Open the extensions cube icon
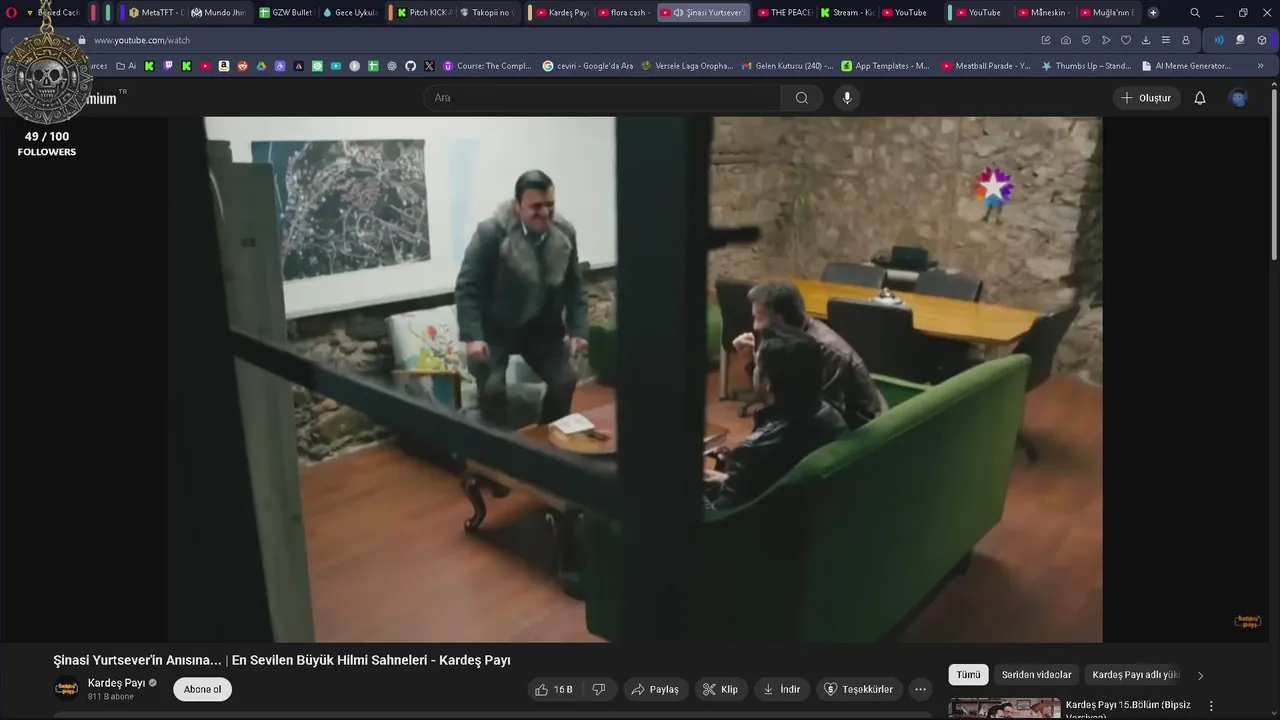 coord(1262,40)
